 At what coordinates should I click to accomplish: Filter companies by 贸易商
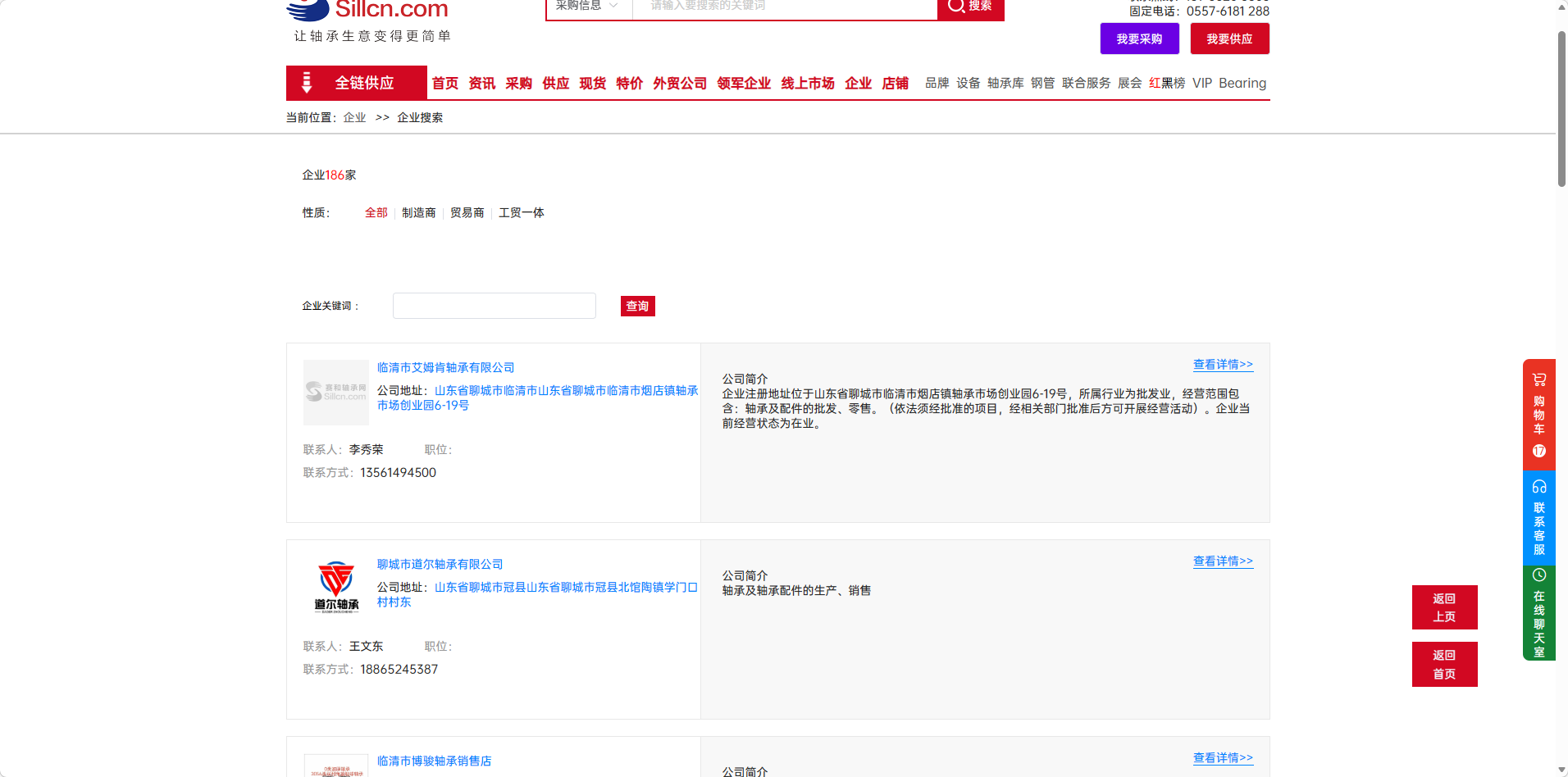tap(467, 213)
